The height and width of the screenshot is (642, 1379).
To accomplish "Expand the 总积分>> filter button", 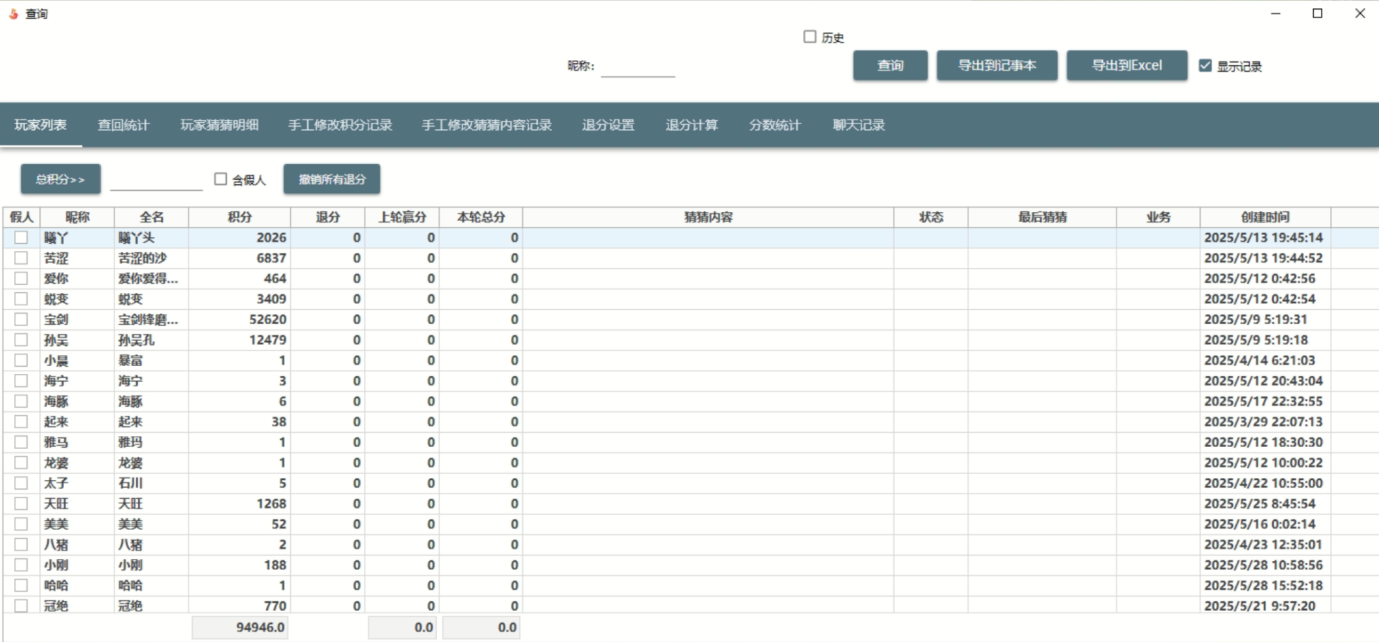I will (x=61, y=179).
